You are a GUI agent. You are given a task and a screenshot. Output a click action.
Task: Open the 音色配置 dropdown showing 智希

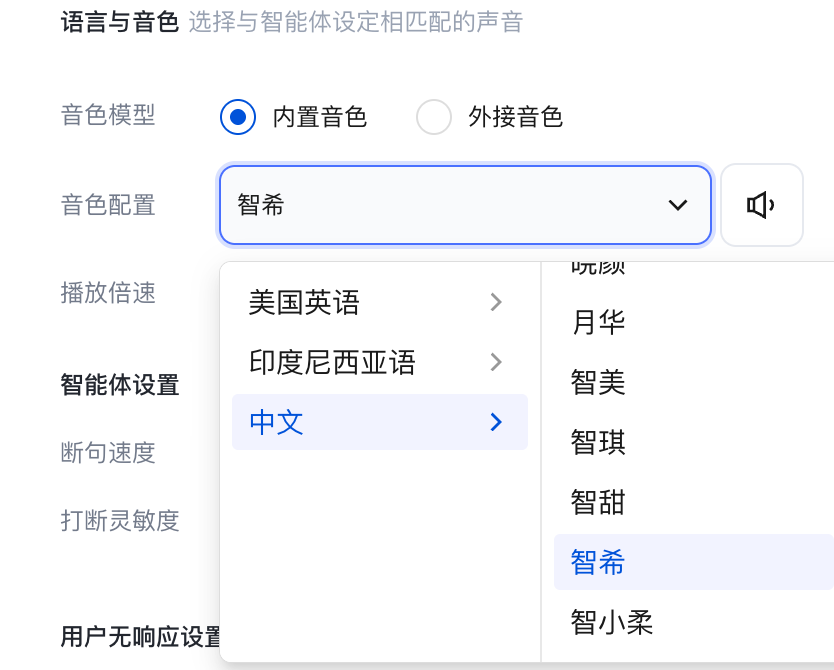[x=465, y=205]
